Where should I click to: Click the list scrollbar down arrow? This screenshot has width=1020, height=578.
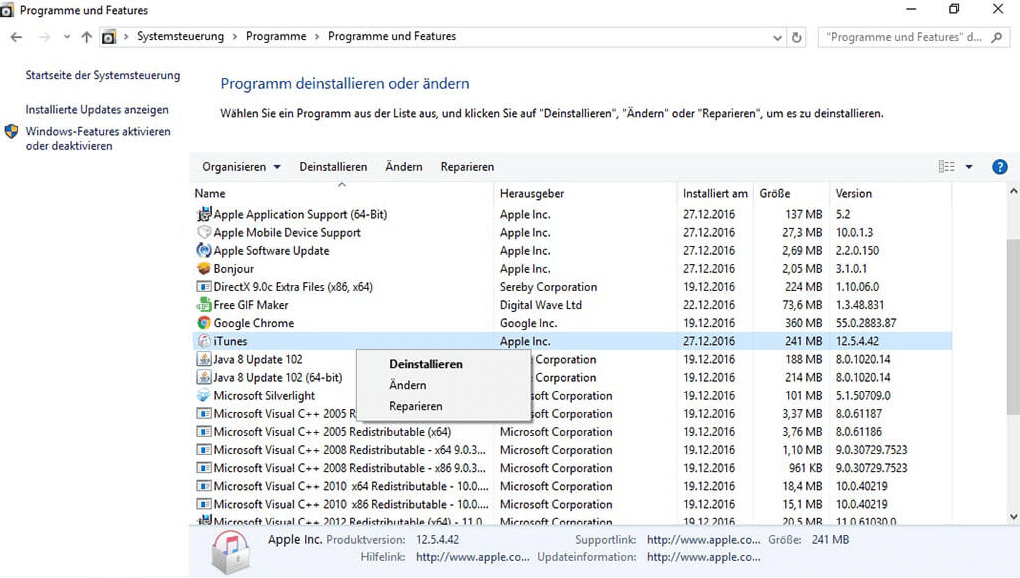1013,517
